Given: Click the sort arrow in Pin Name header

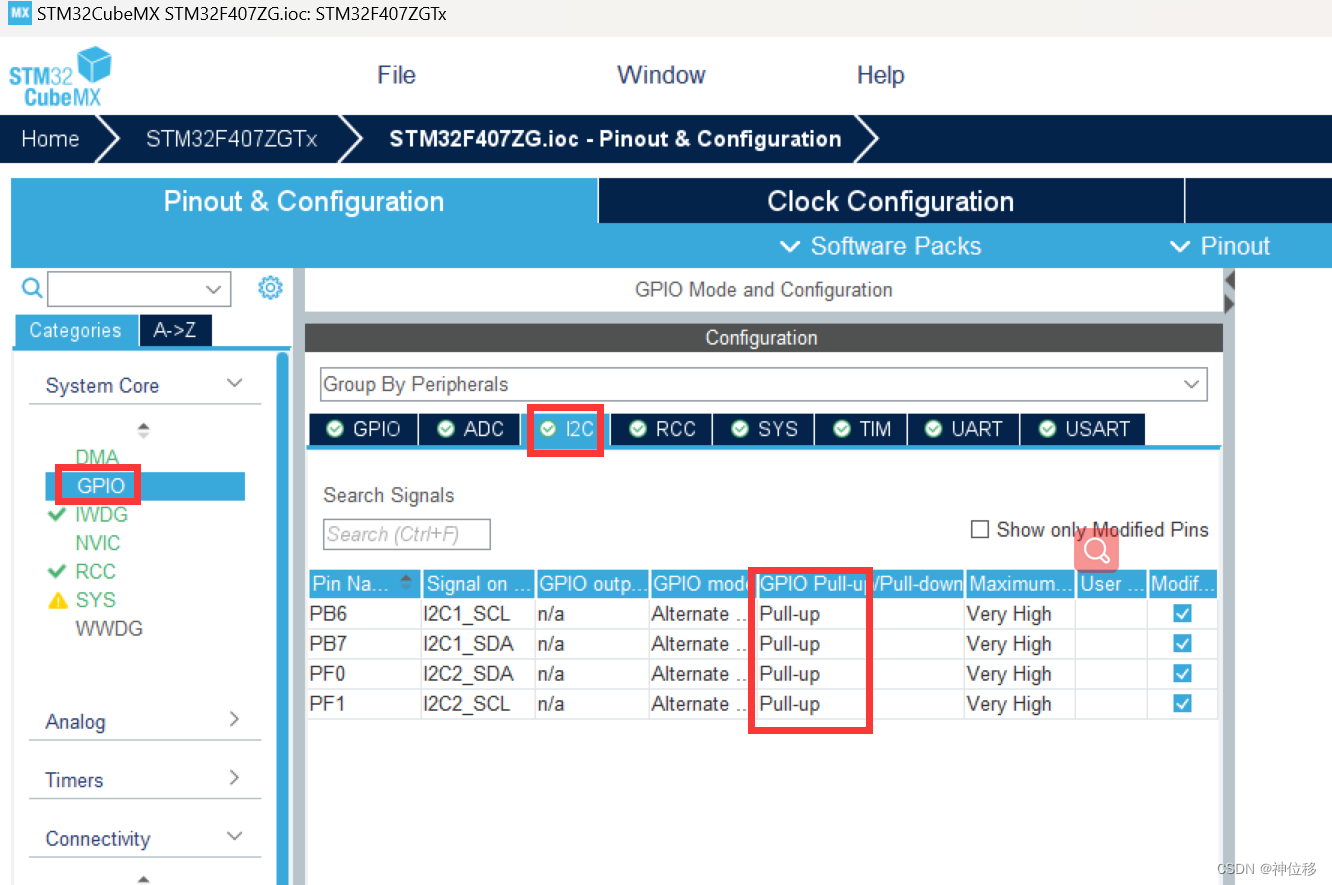Looking at the screenshot, I should [x=406, y=579].
